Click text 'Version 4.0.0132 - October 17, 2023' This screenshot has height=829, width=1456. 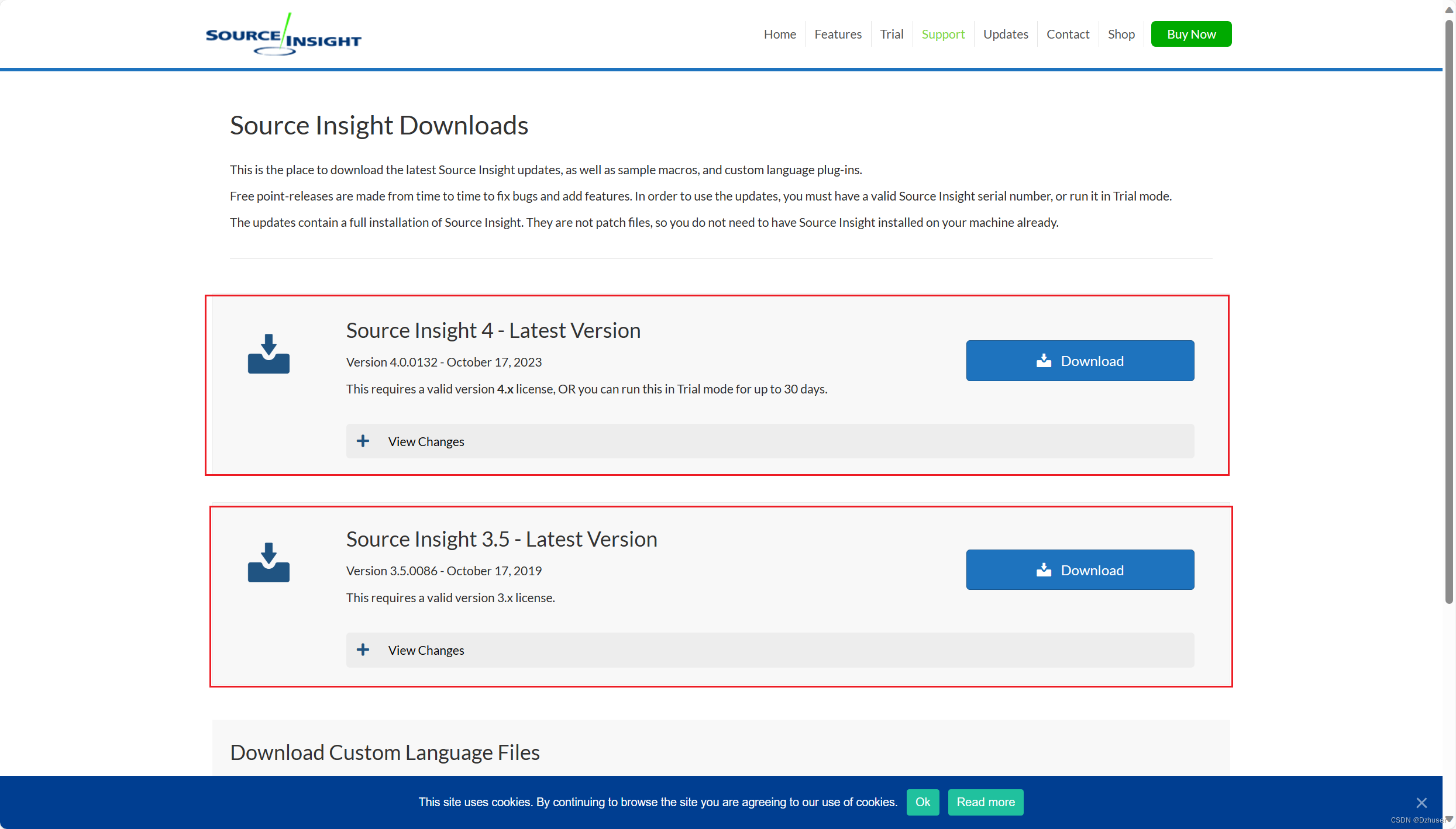tap(444, 362)
